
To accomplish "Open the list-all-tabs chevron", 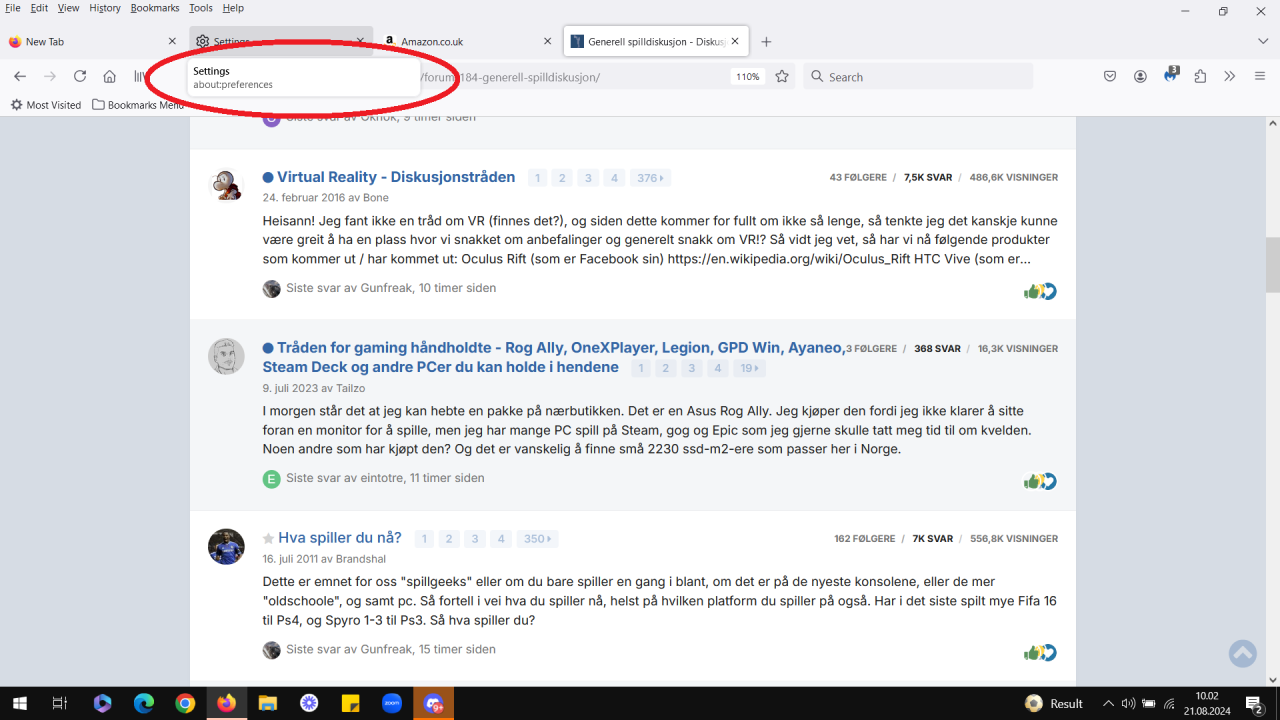I will (x=1262, y=41).
